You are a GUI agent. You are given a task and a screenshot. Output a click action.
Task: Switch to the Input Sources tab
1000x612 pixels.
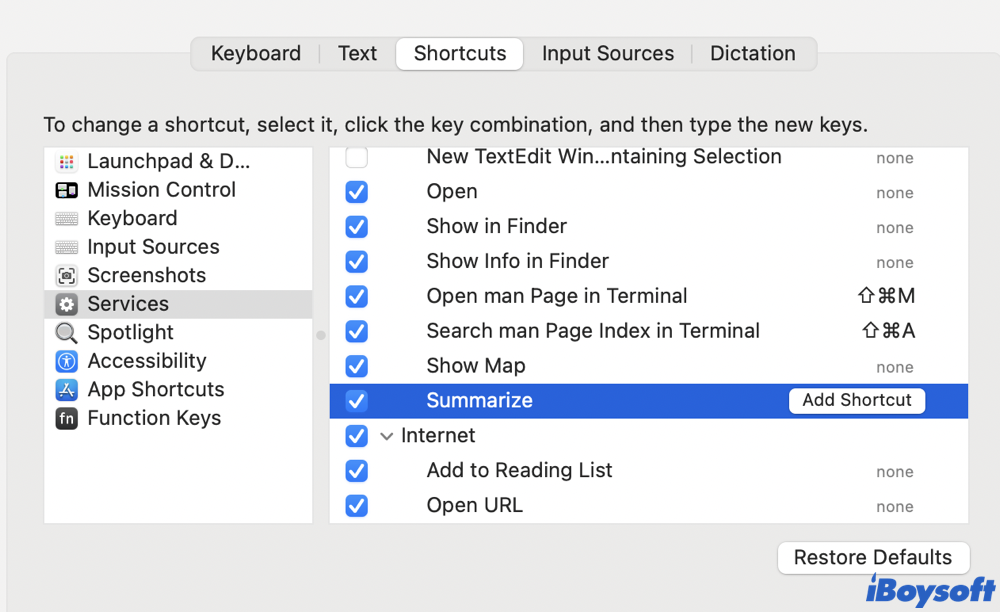click(608, 54)
